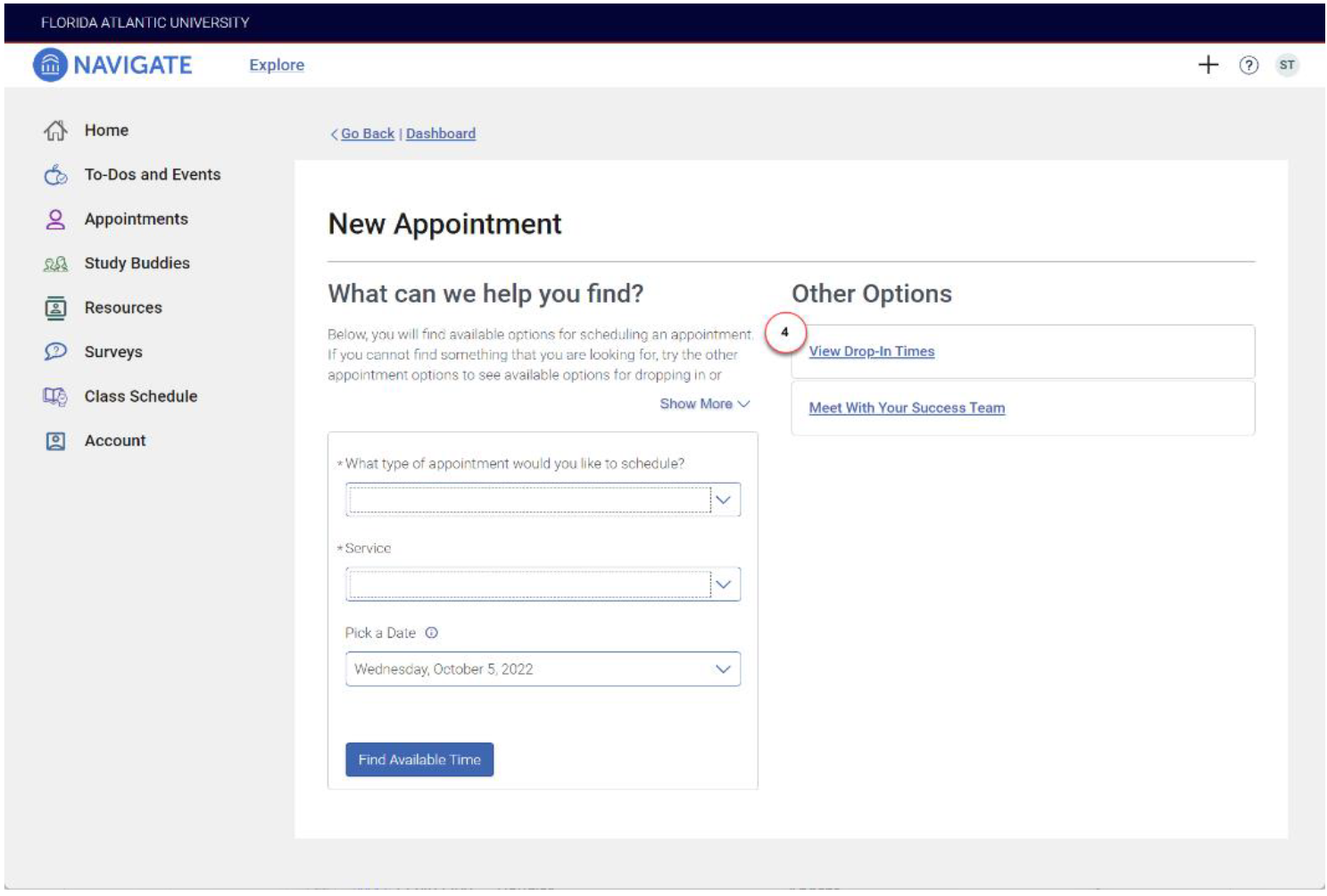The height and width of the screenshot is (896, 1327).
Task: Open the appointment type dropdown
Action: [x=543, y=500]
